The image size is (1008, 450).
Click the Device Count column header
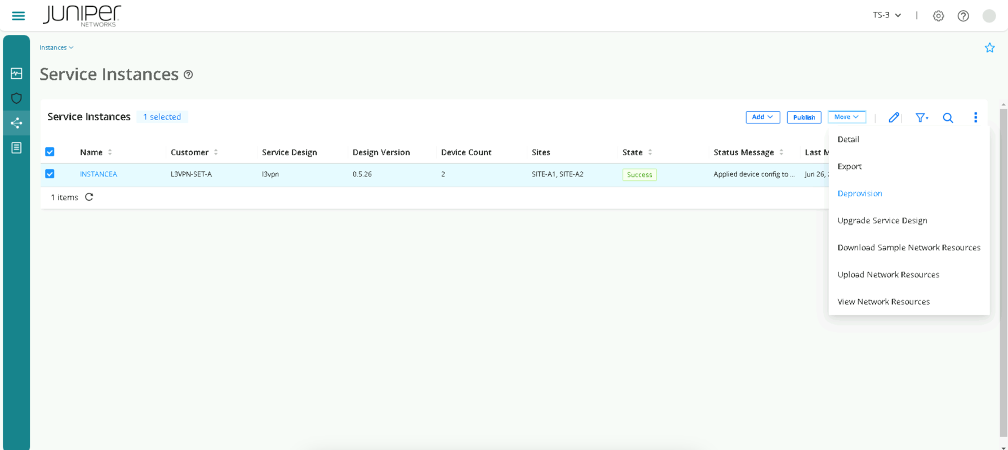tap(466, 152)
